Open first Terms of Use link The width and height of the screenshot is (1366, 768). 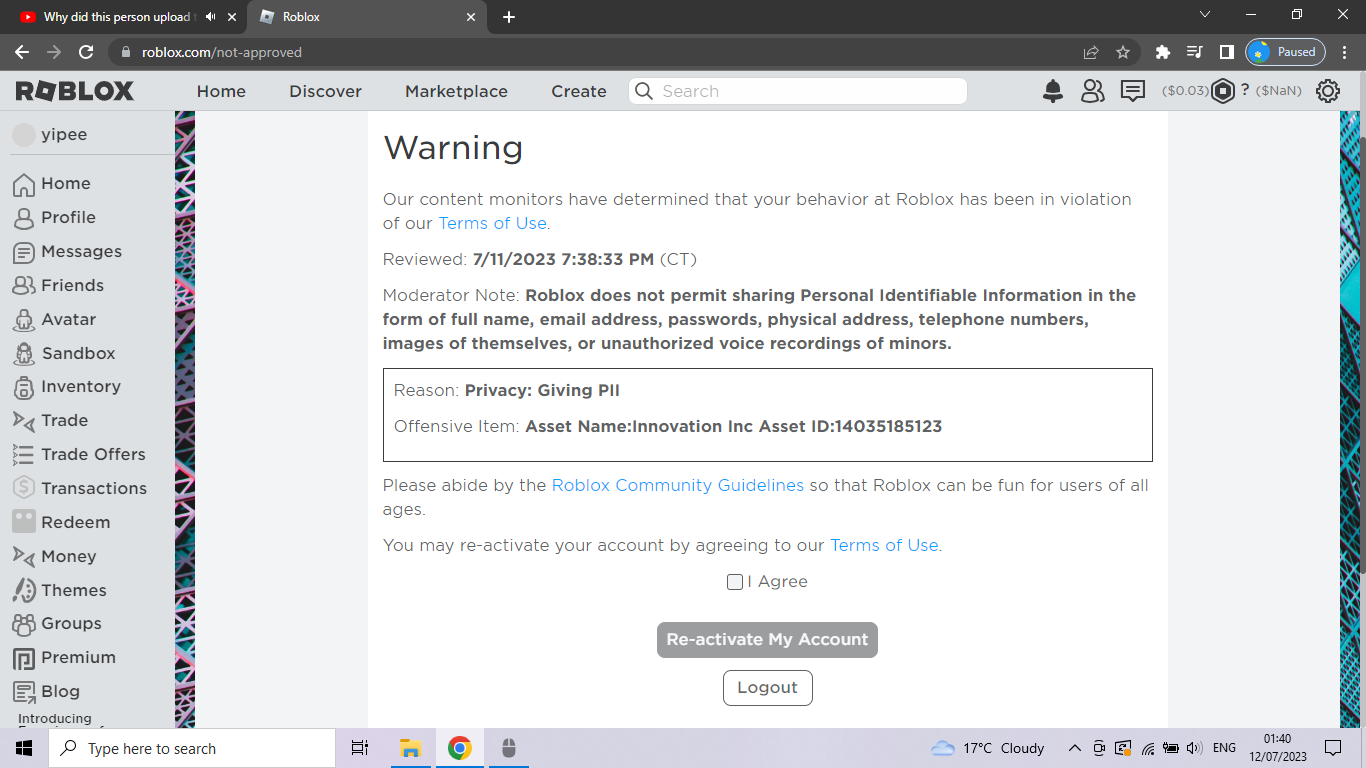[492, 223]
